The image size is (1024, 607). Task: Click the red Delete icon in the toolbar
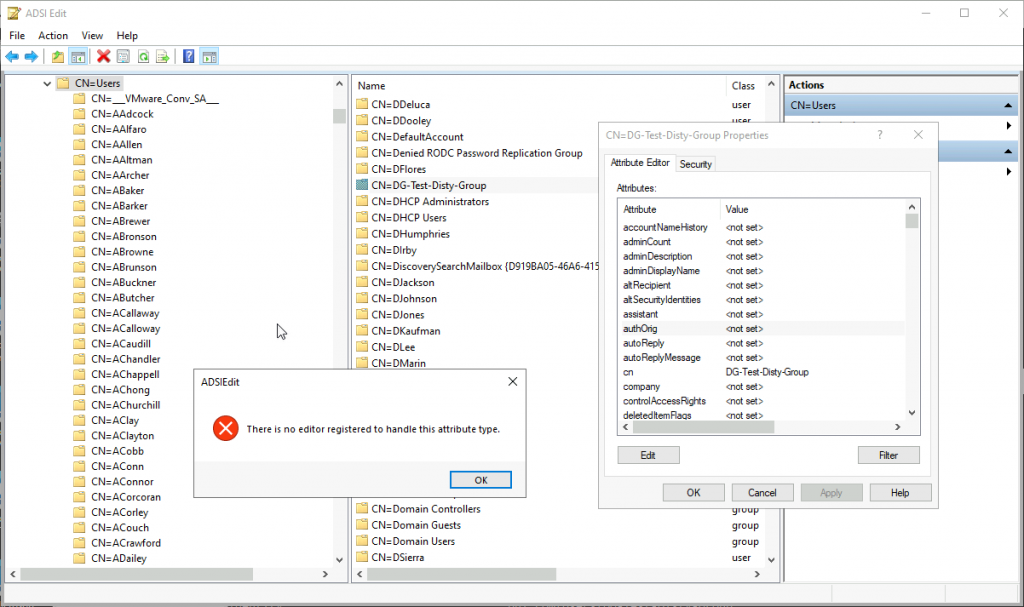tap(103, 56)
